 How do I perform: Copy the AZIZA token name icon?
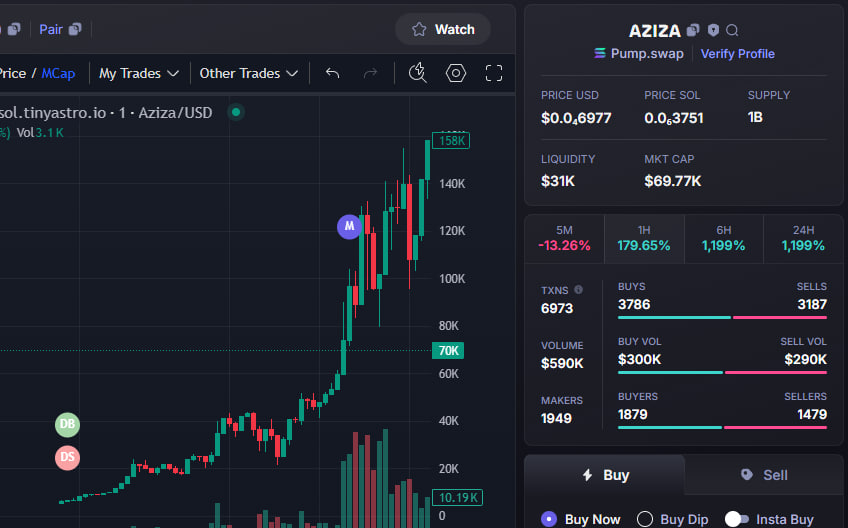(x=693, y=30)
